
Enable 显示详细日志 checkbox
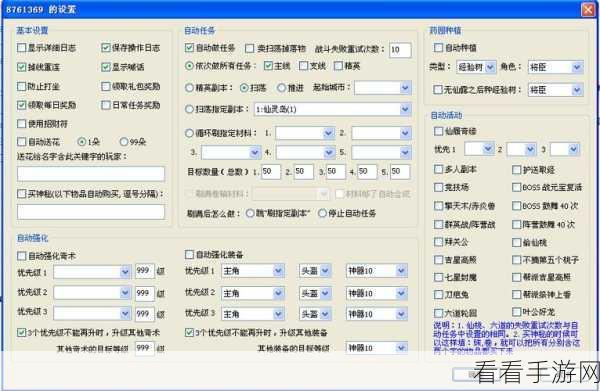[x=22, y=48]
